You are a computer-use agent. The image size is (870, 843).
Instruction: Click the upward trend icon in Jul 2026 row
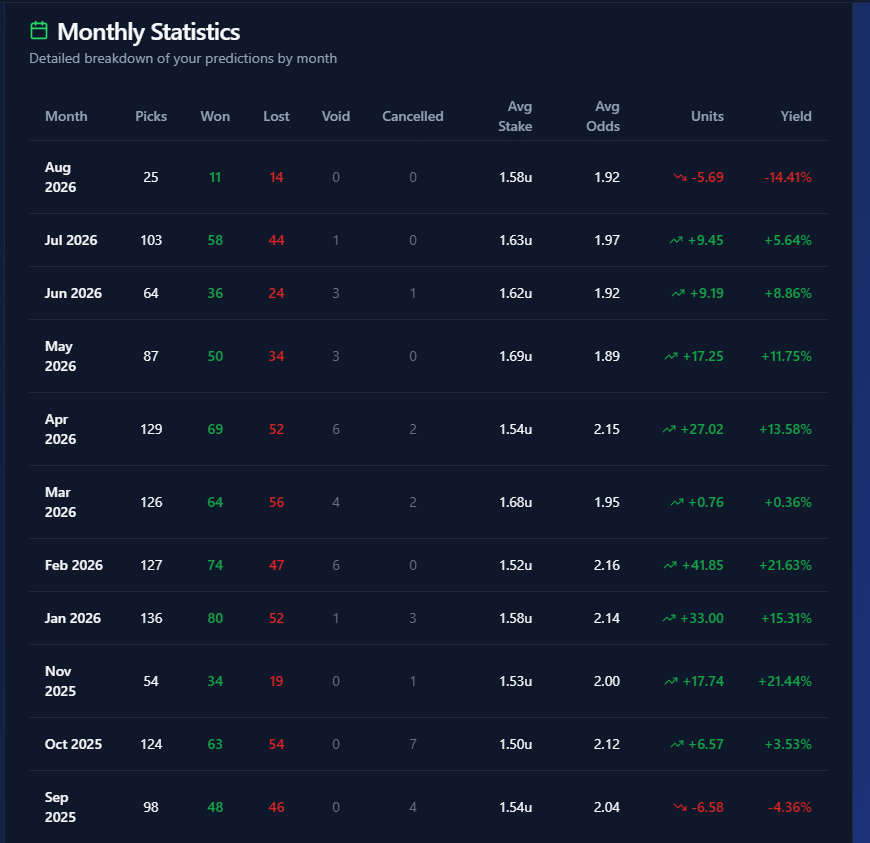[676, 240]
